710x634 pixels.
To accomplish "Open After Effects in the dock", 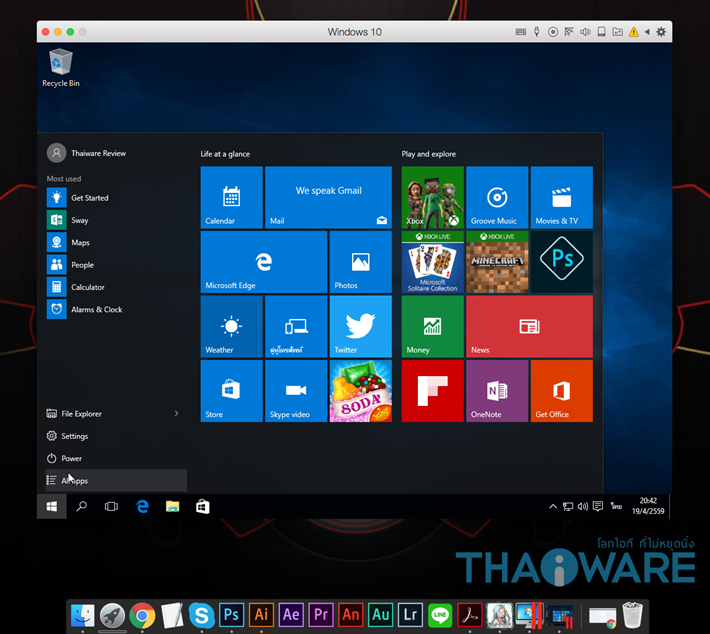I will 291,615.
